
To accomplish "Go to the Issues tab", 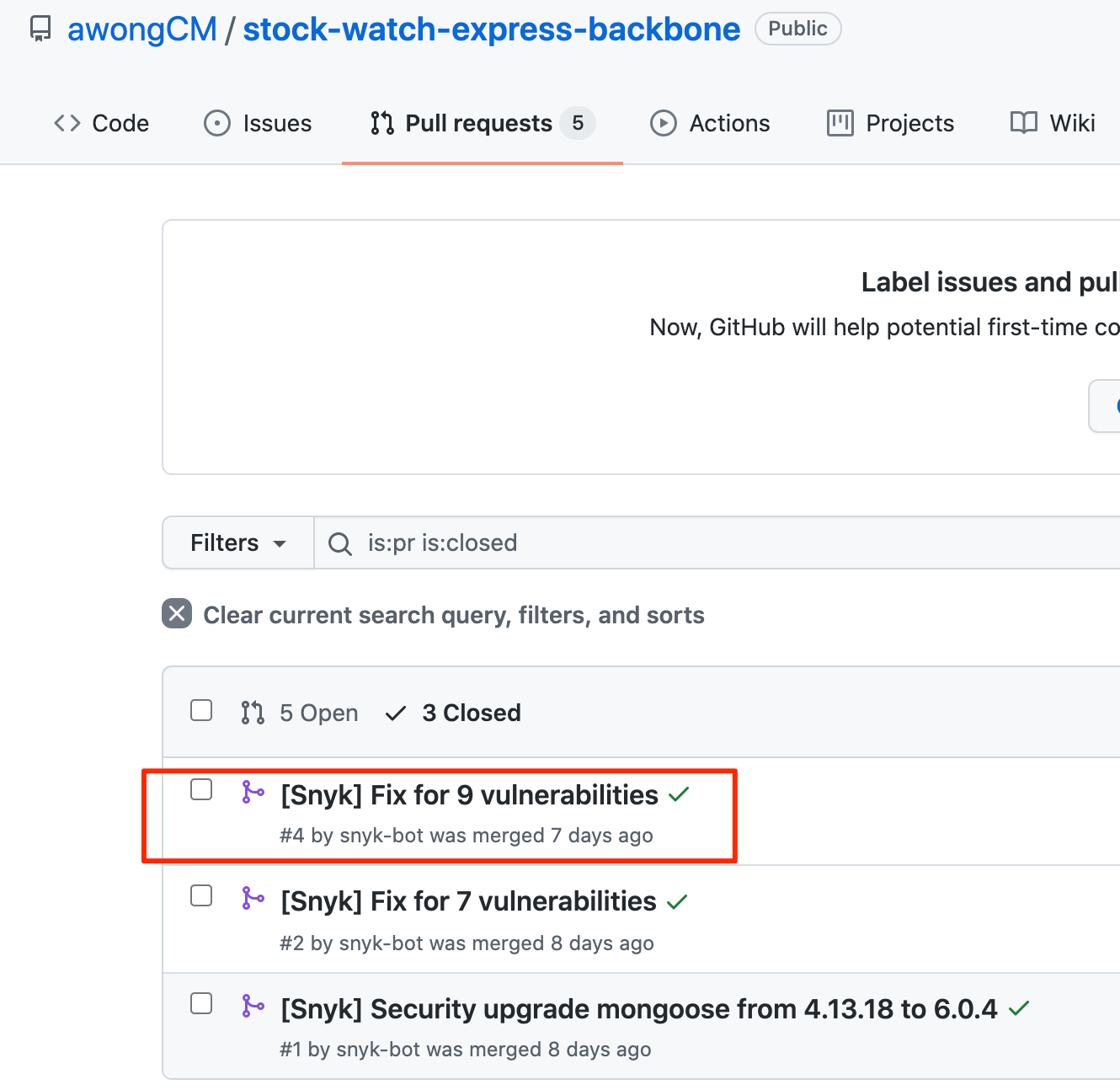I will (258, 124).
